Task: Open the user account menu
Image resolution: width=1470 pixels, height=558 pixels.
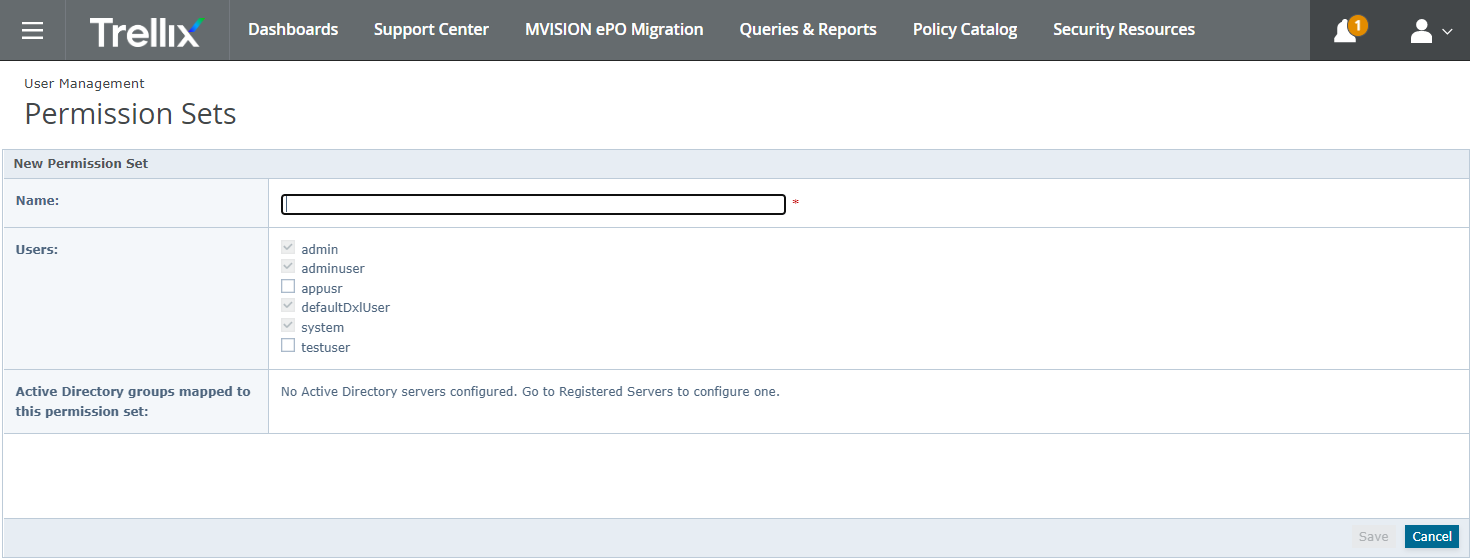Action: [x=1431, y=31]
